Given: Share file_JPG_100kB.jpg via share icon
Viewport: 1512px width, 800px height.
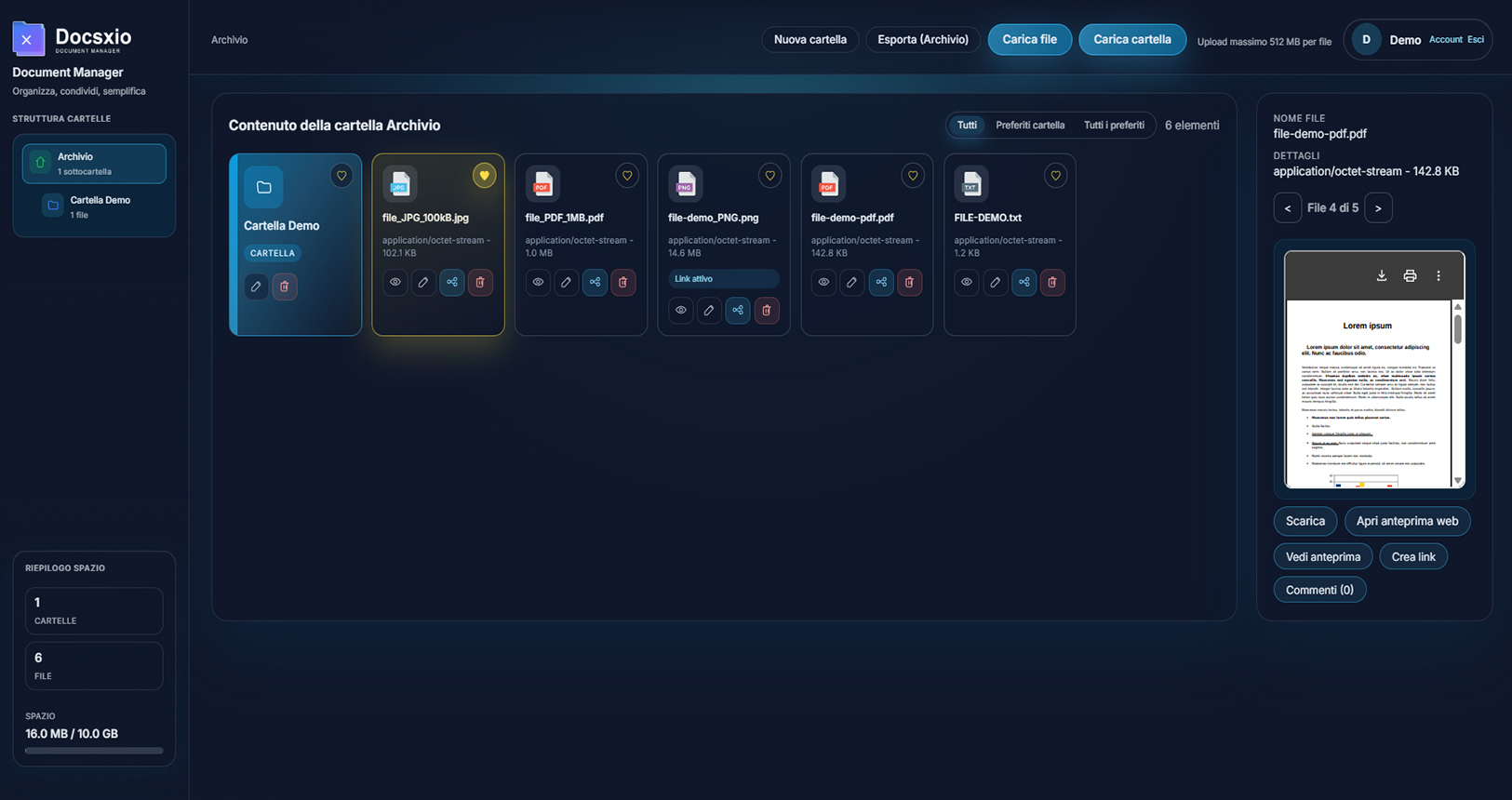Looking at the screenshot, I should tap(452, 282).
